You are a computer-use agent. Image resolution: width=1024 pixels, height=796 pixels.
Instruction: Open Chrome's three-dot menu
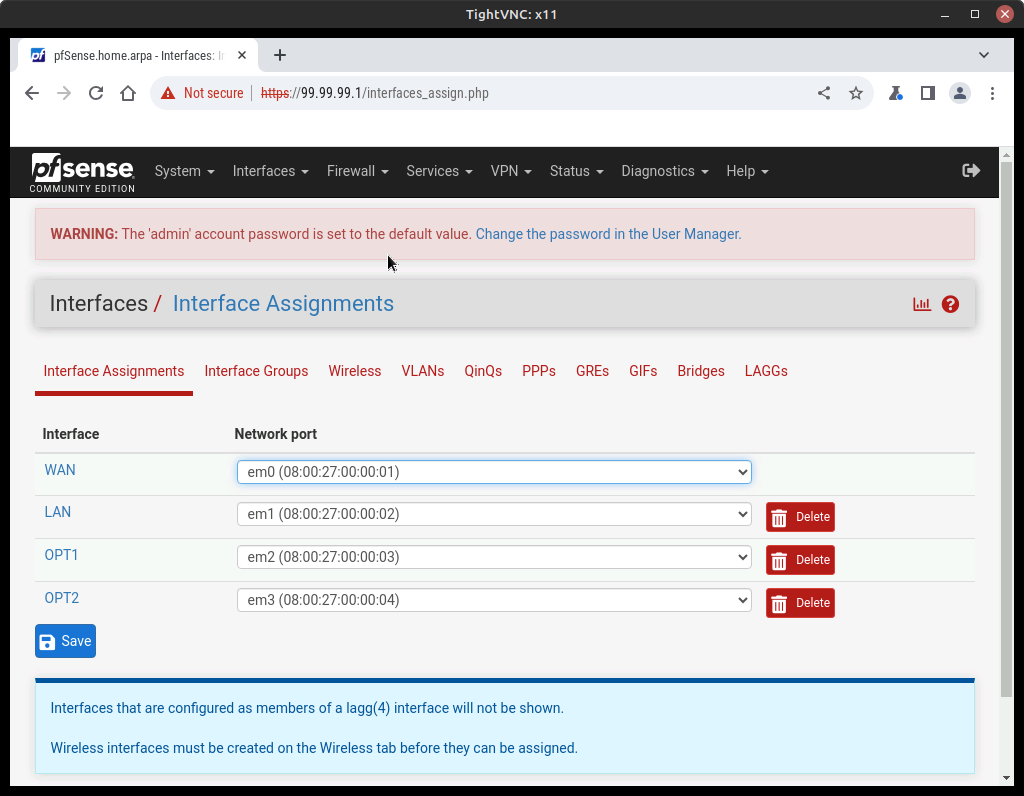[992, 93]
